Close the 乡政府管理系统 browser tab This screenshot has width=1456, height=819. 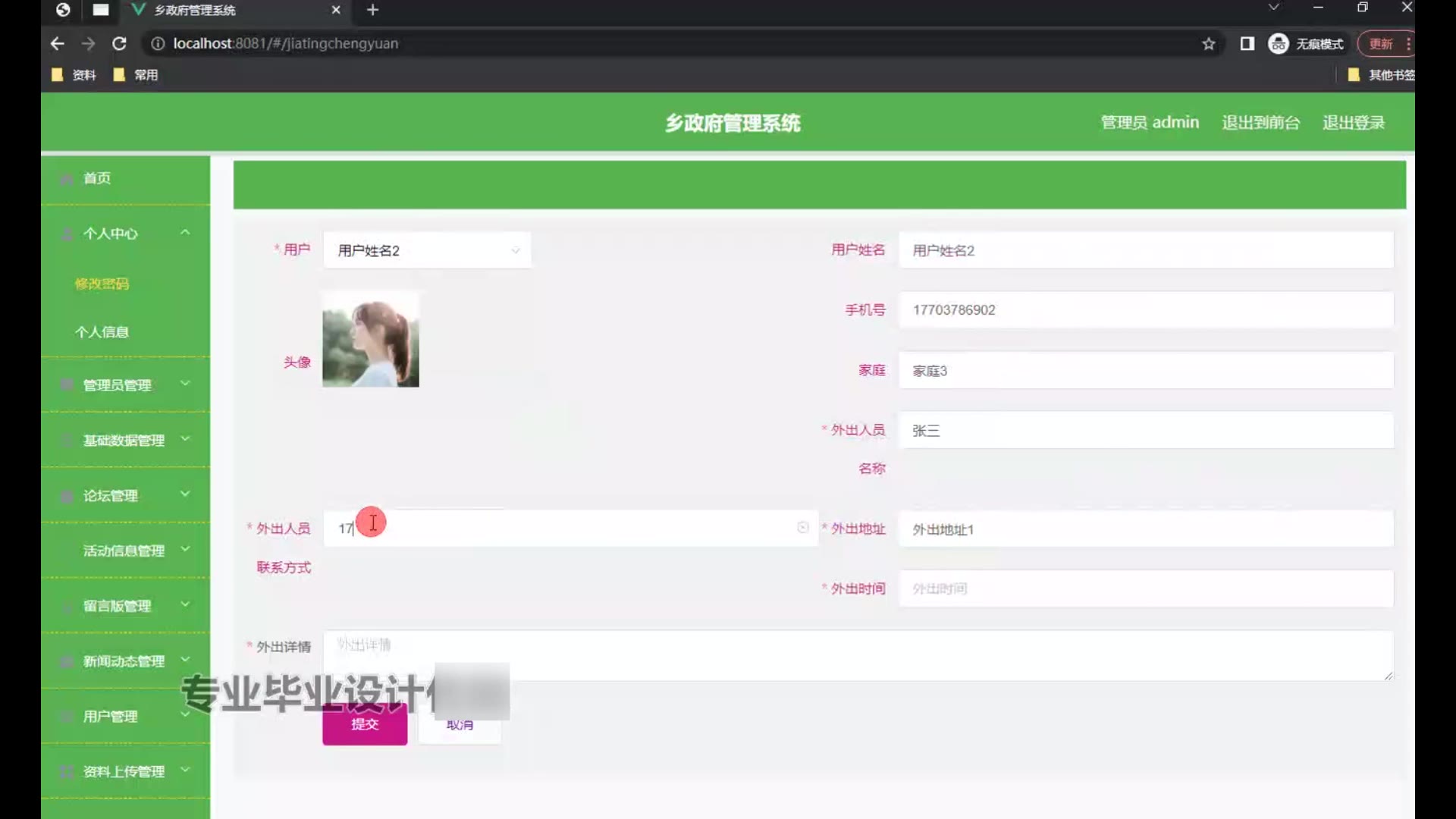tap(336, 10)
